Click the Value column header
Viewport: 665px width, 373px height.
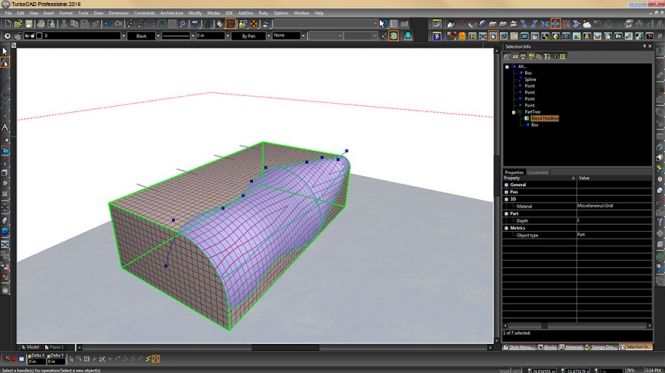(614, 178)
